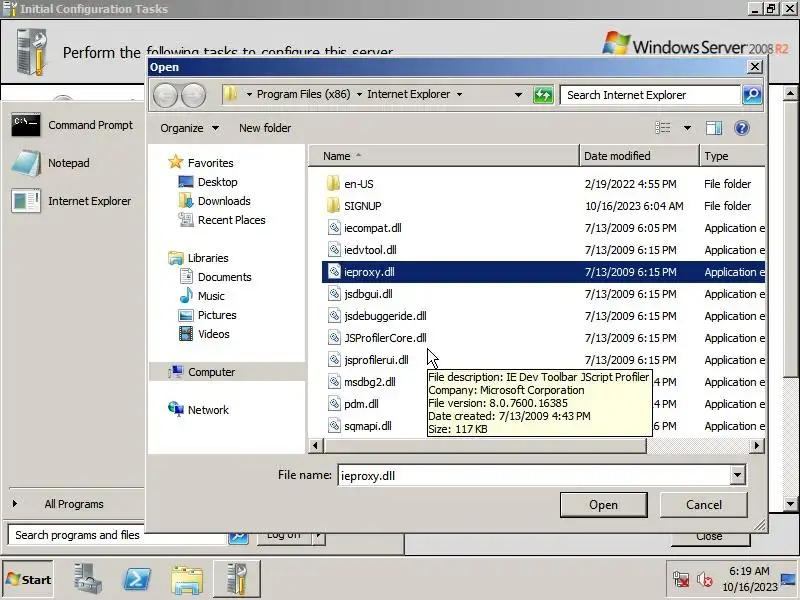Open the Documents library
Viewport: 800px width, 600px height.
coord(224,277)
